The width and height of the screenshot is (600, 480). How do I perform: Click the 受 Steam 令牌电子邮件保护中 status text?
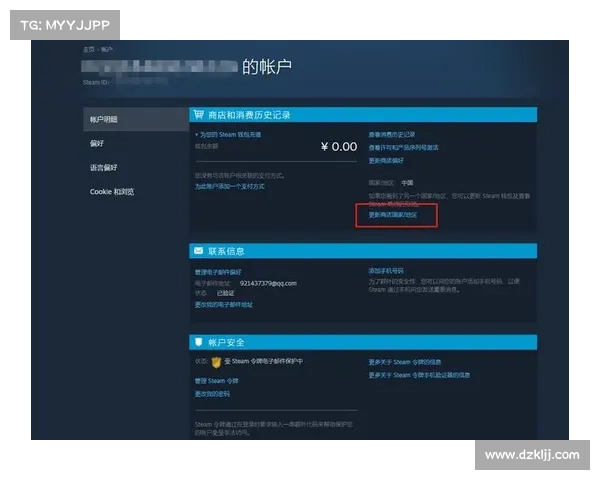[264, 361]
